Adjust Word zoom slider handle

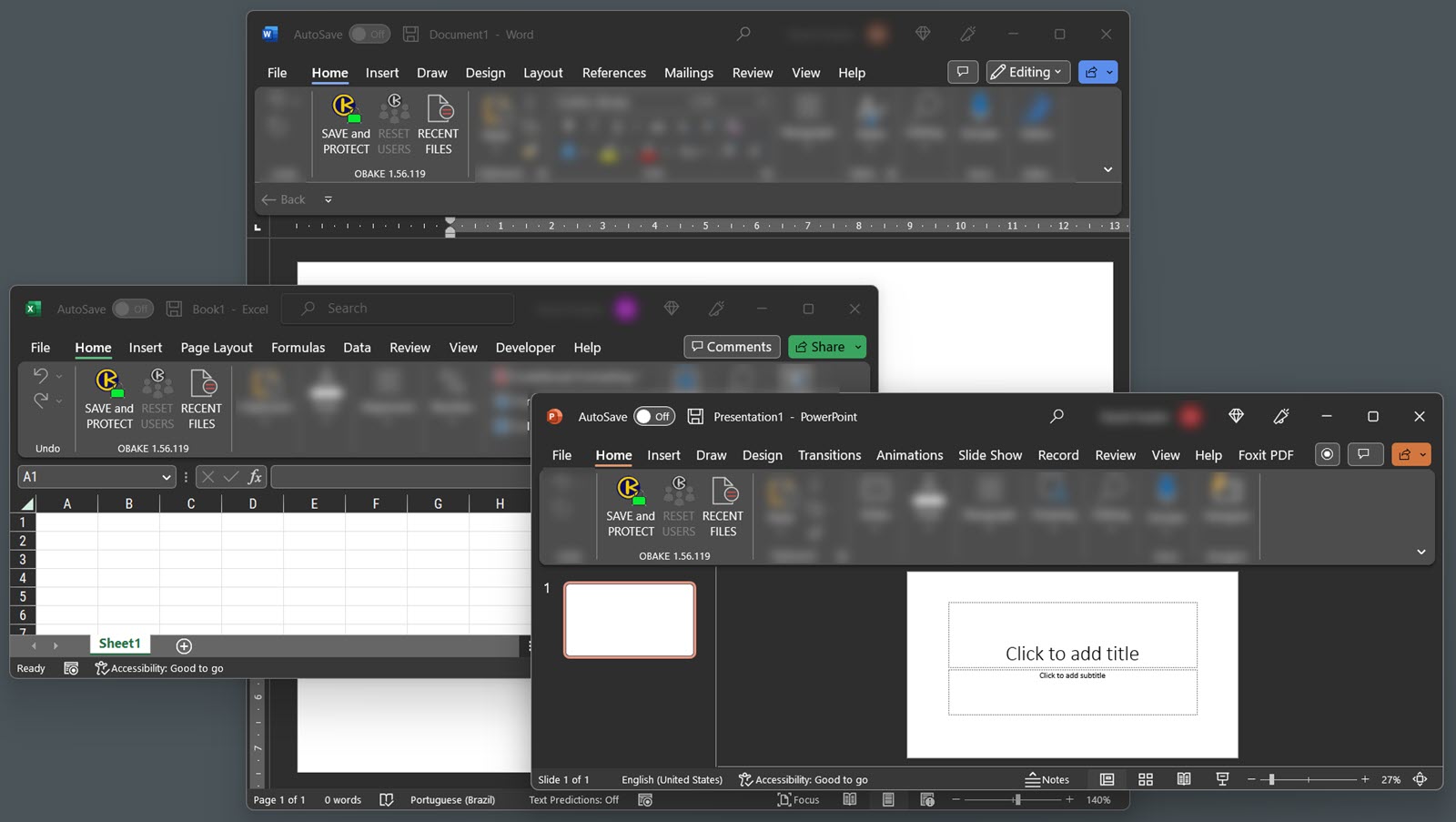(x=1017, y=799)
